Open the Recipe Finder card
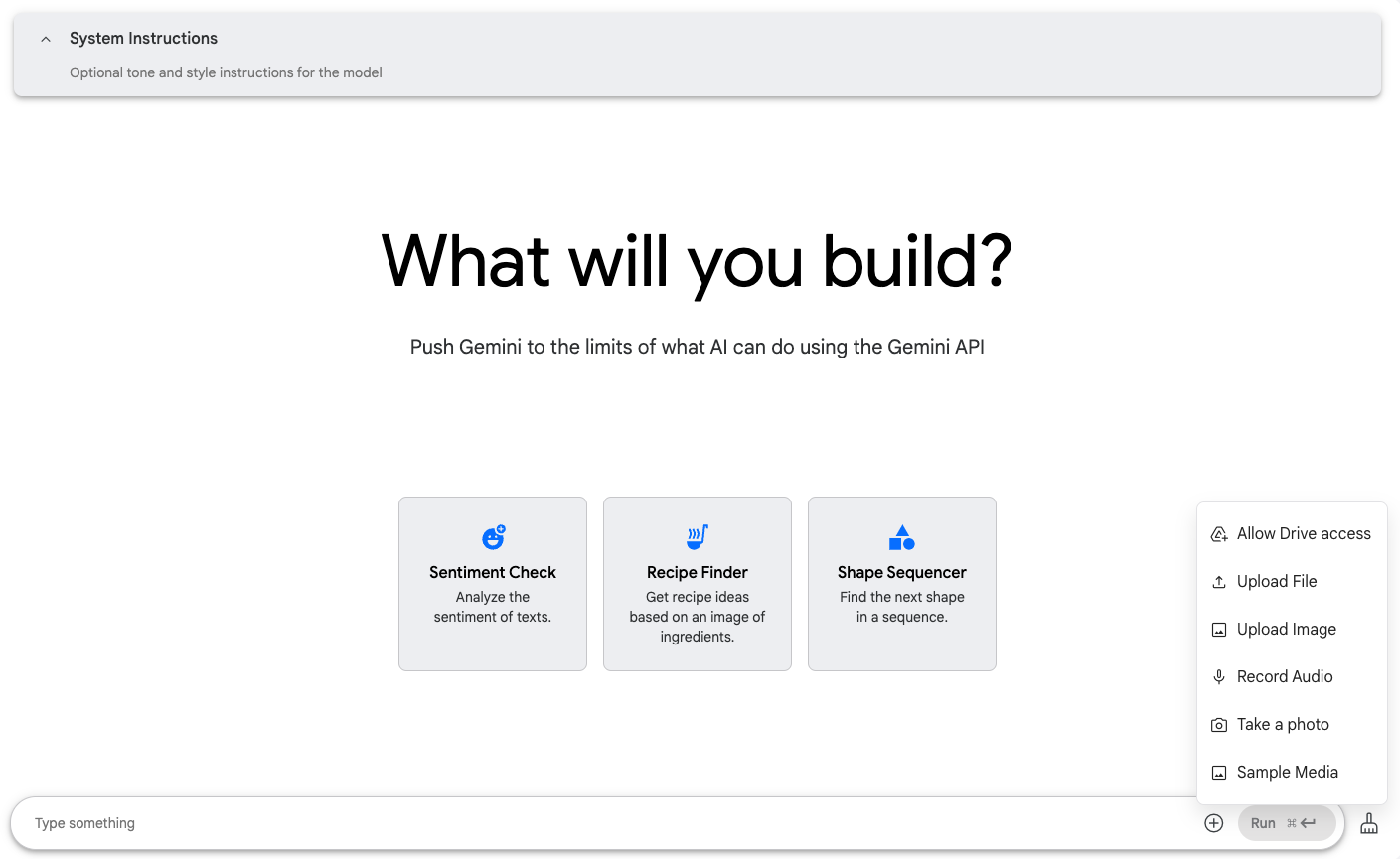Viewport: 1400px width, 859px height. pyautogui.click(x=698, y=584)
